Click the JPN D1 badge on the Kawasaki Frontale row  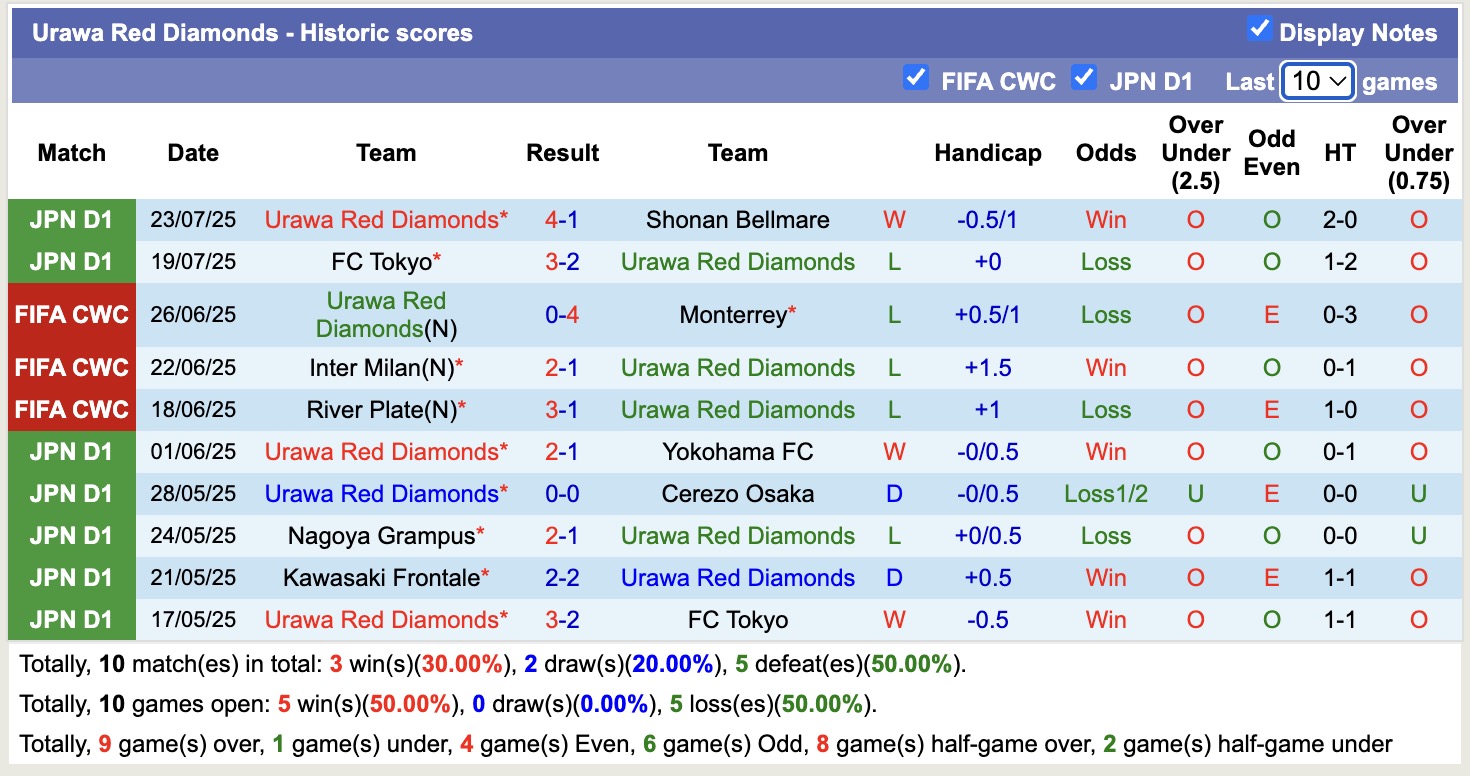pos(71,577)
